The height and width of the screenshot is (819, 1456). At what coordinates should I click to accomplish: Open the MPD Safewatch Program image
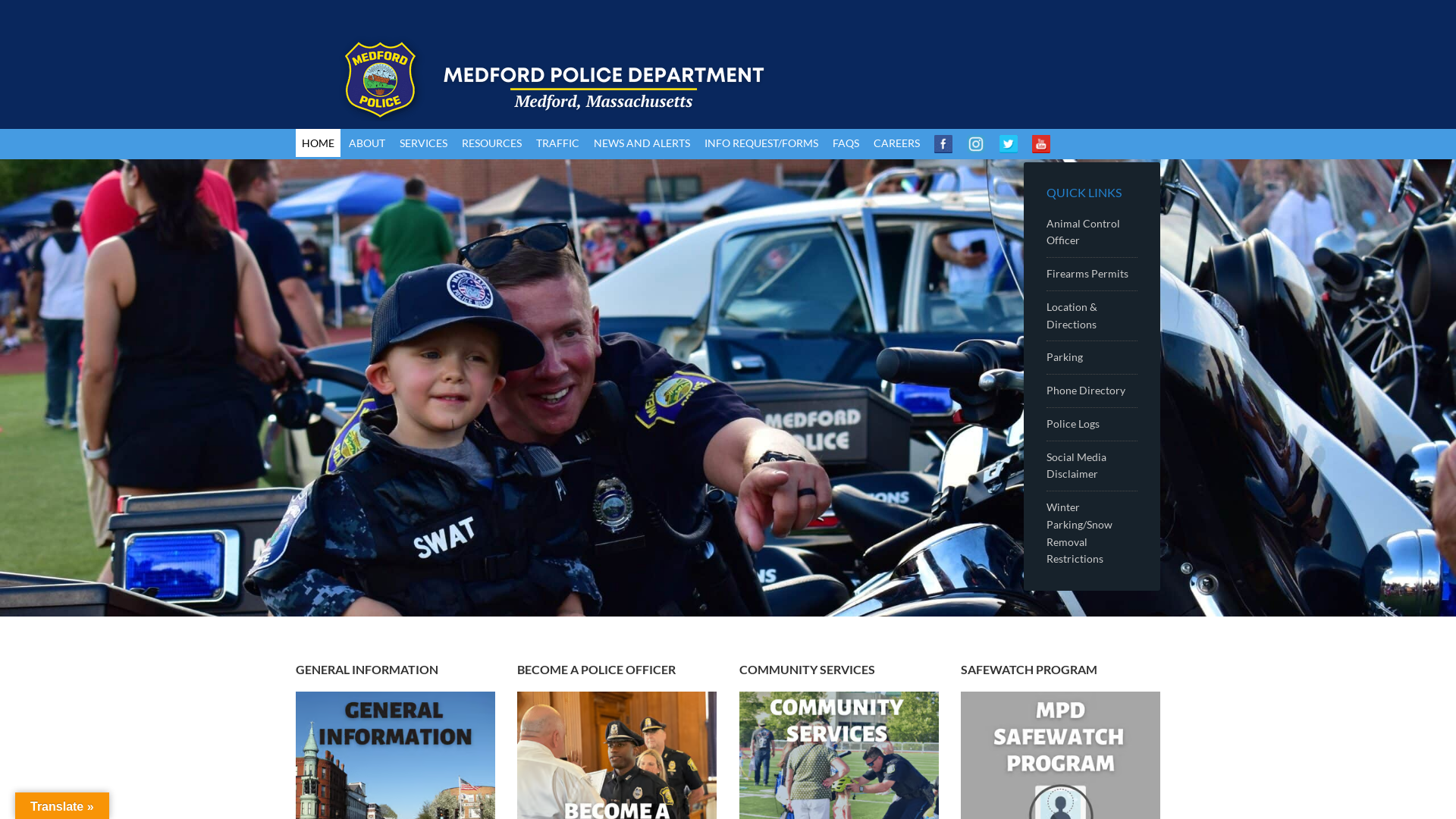[1060, 755]
